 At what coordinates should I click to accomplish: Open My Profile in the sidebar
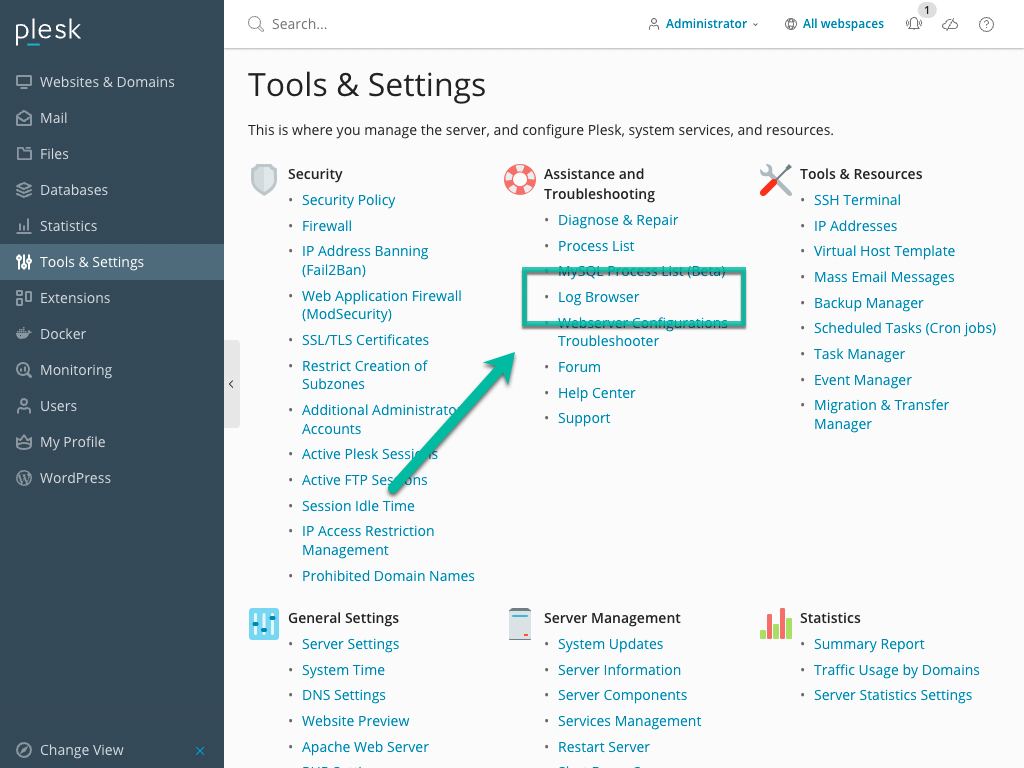112,442
